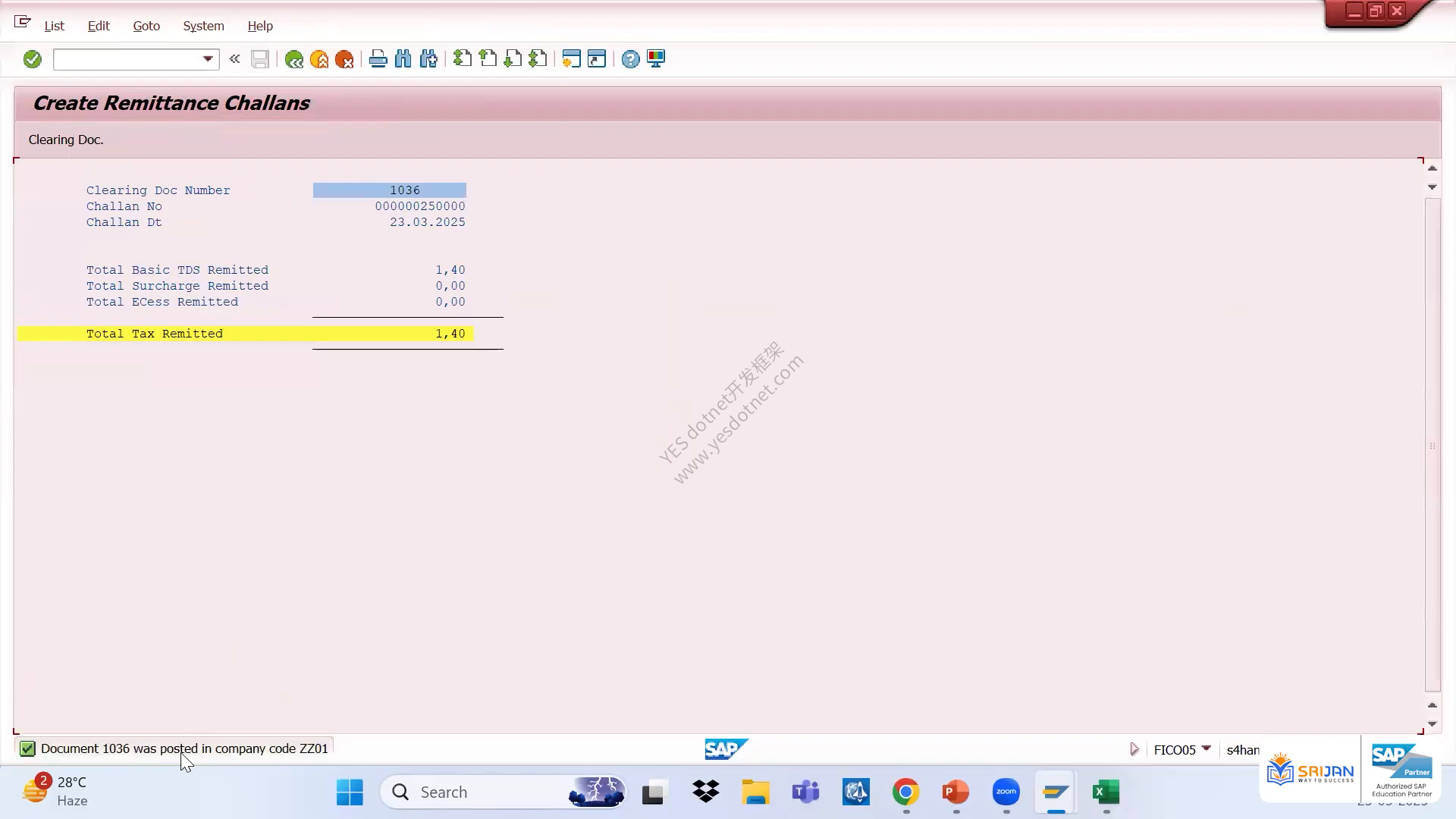1456x819 pixels.
Task: Click the orange Exit icon
Action: [x=319, y=59]
